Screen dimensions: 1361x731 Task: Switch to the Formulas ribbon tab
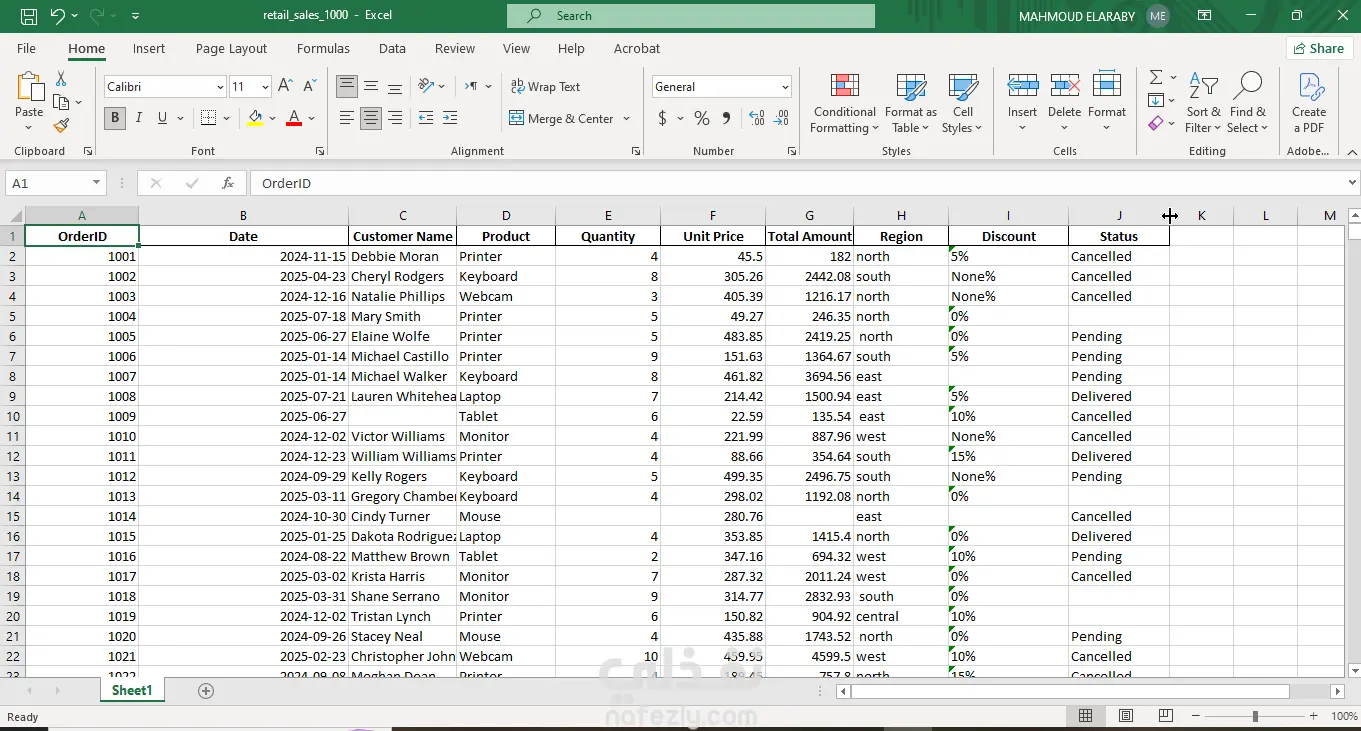323,48
